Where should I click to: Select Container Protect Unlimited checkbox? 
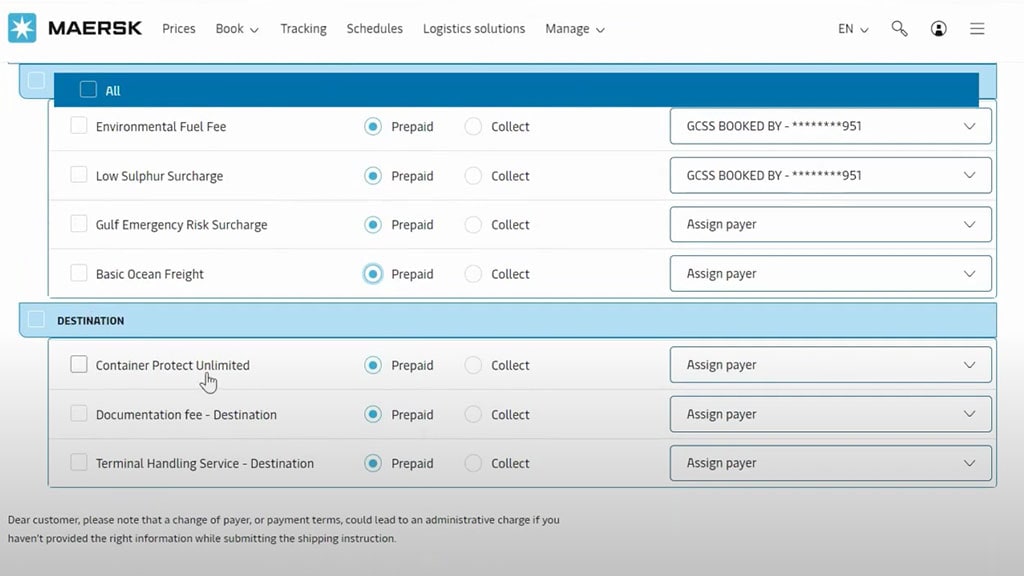click(x=79, y=365)
